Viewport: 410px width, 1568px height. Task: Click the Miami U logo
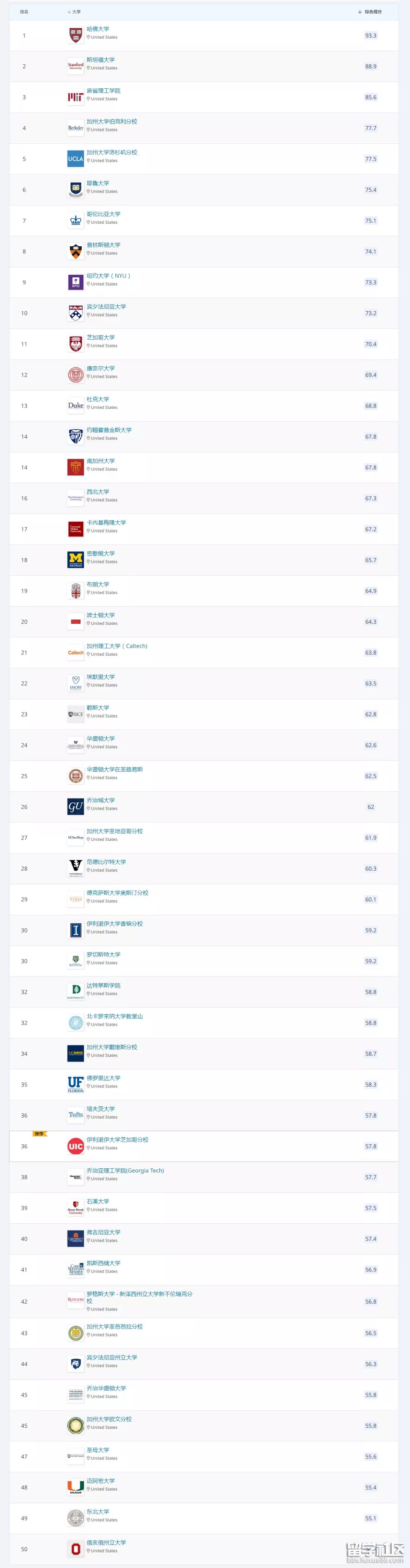pyautogui.click(x=76, y=1487)
